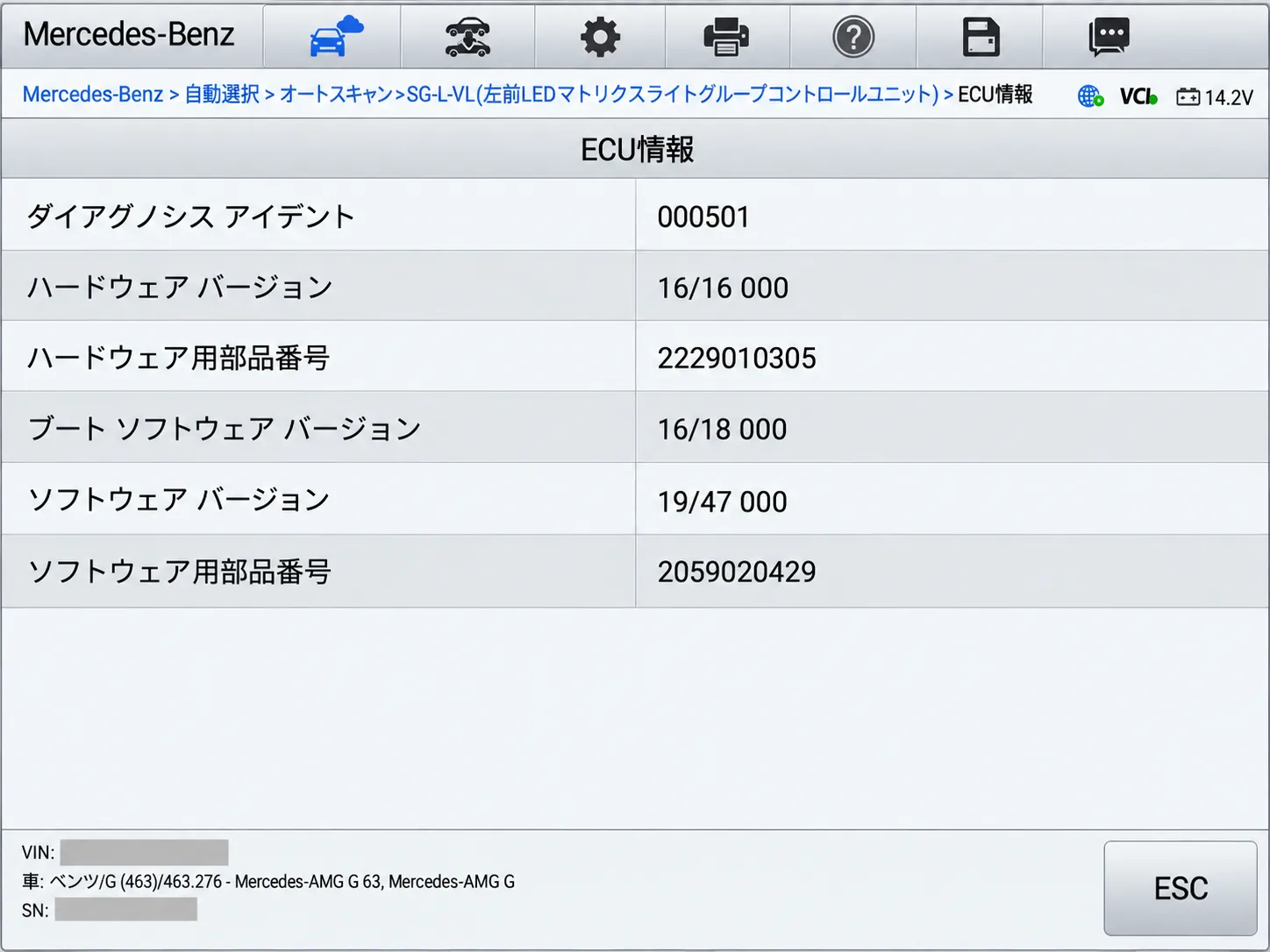The width and height of the screenshot is (1270, 952).
Task: Select the value 000501
Action: click(x=703, y=217)
